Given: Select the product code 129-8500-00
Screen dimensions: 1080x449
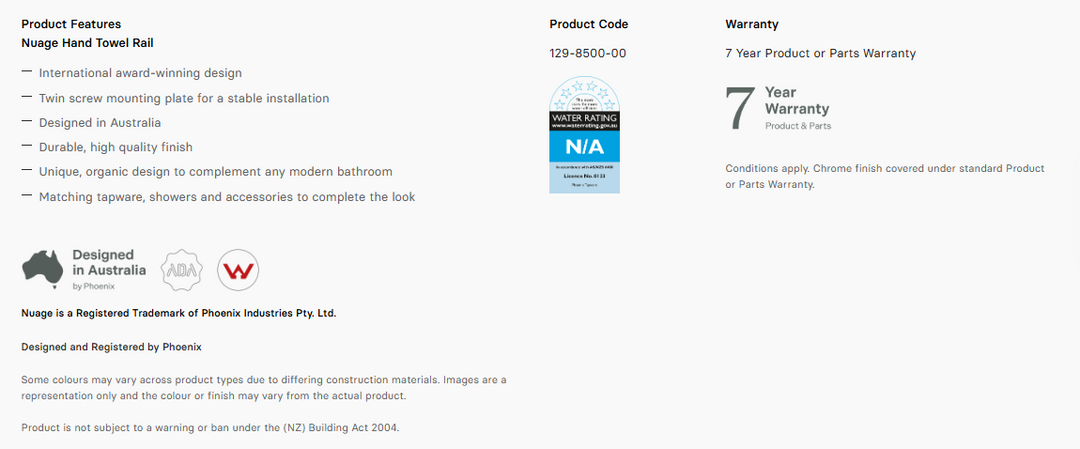Looking at the screenshot, I should (588, 53).
